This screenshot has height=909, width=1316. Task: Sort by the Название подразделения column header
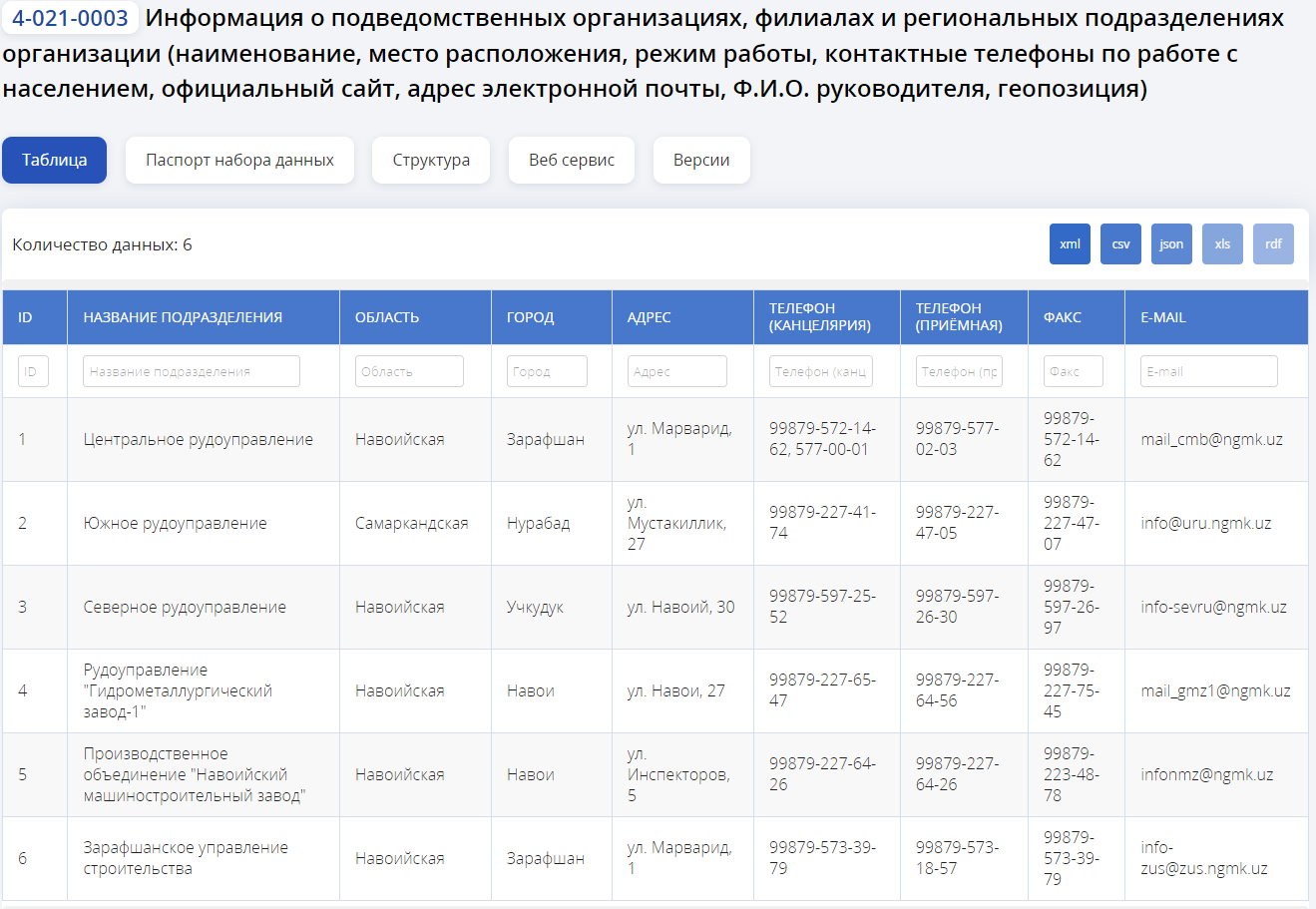pyautogui.click(x=183, y=317)
